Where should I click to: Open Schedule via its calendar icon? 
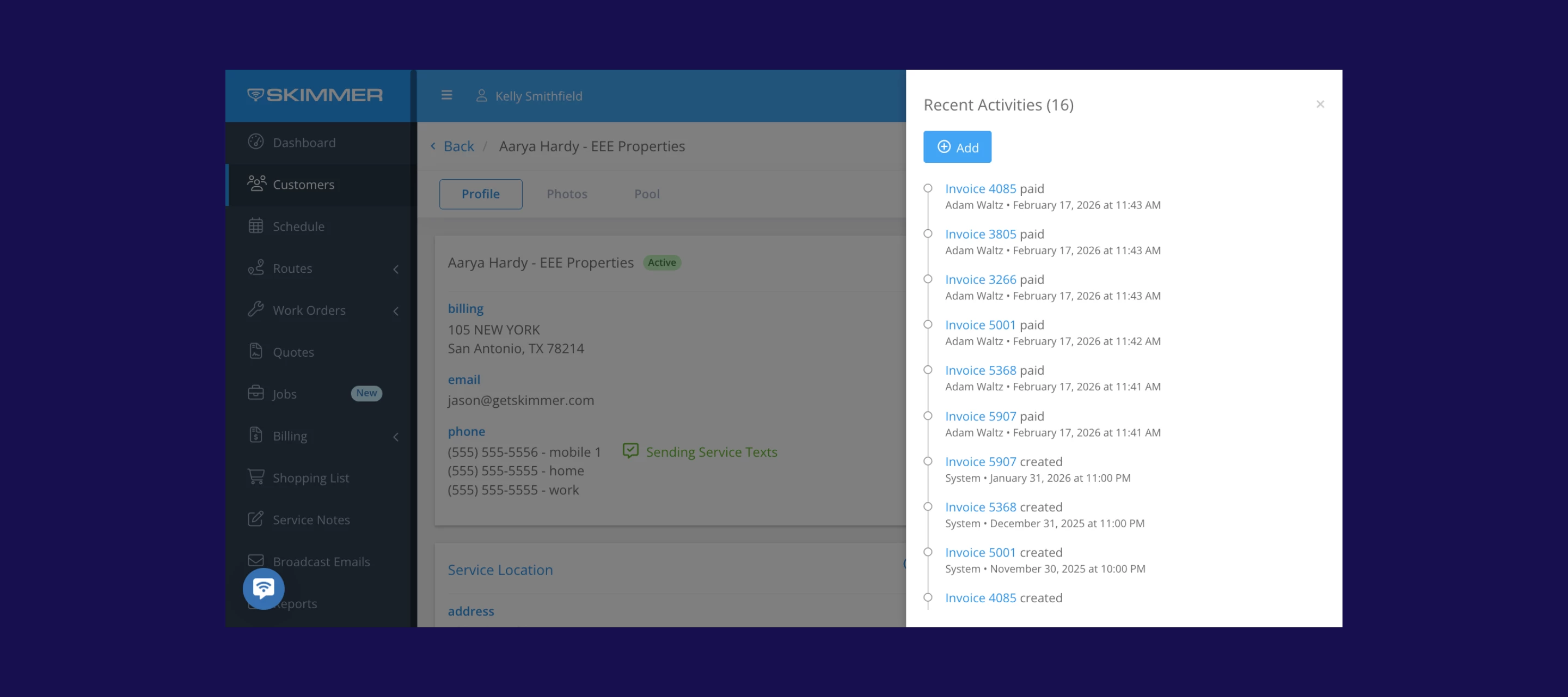pos(256,226)
